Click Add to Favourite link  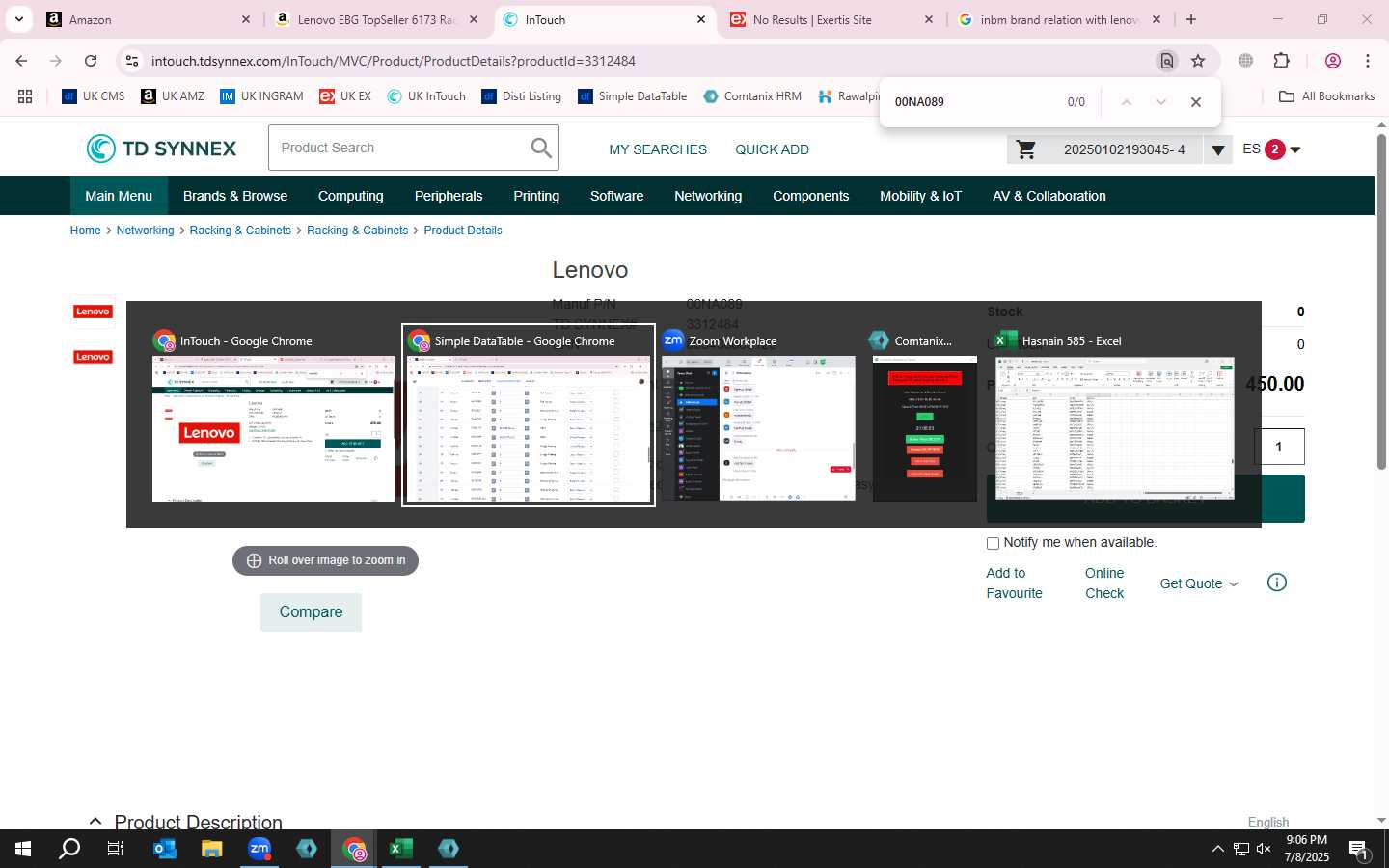[x=1014, y=583]
